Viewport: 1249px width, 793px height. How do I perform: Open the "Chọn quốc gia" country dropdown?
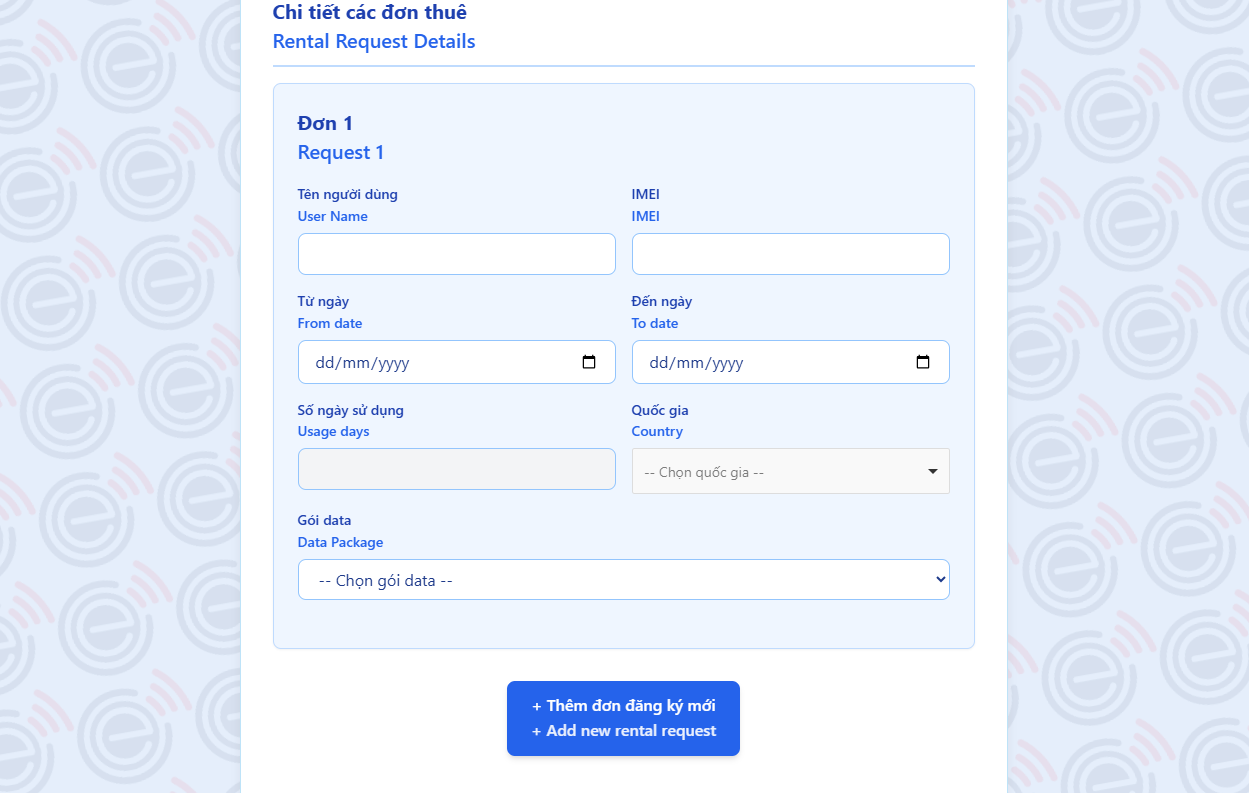[x=790, y=471]
